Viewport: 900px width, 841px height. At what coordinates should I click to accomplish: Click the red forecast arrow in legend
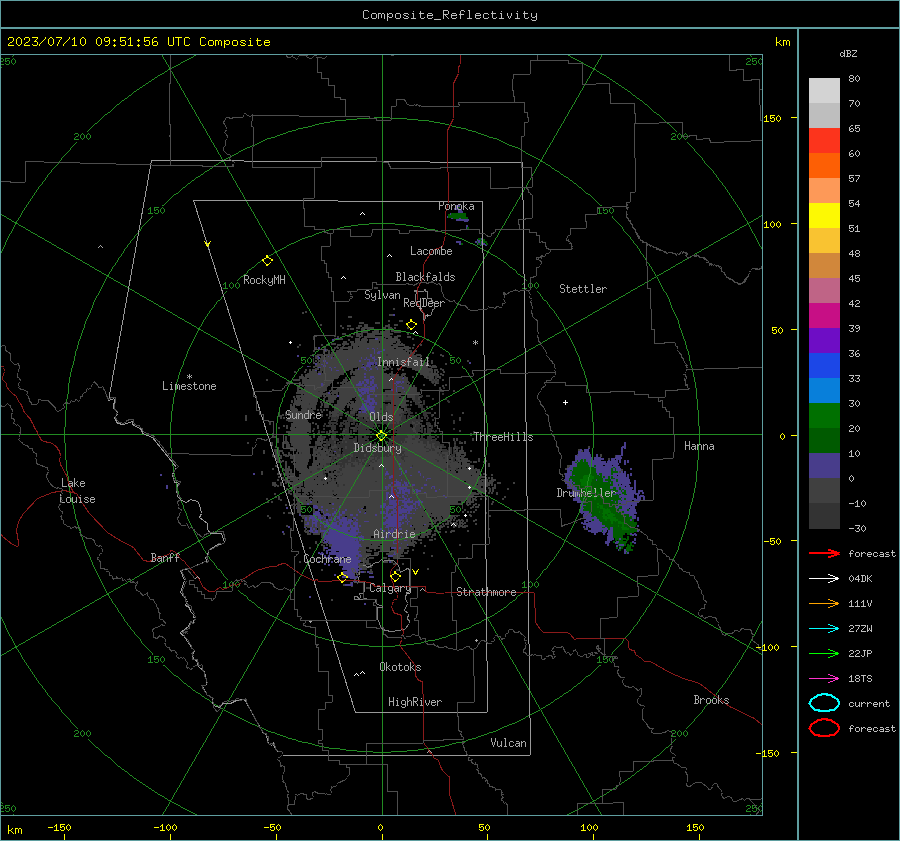824,553
